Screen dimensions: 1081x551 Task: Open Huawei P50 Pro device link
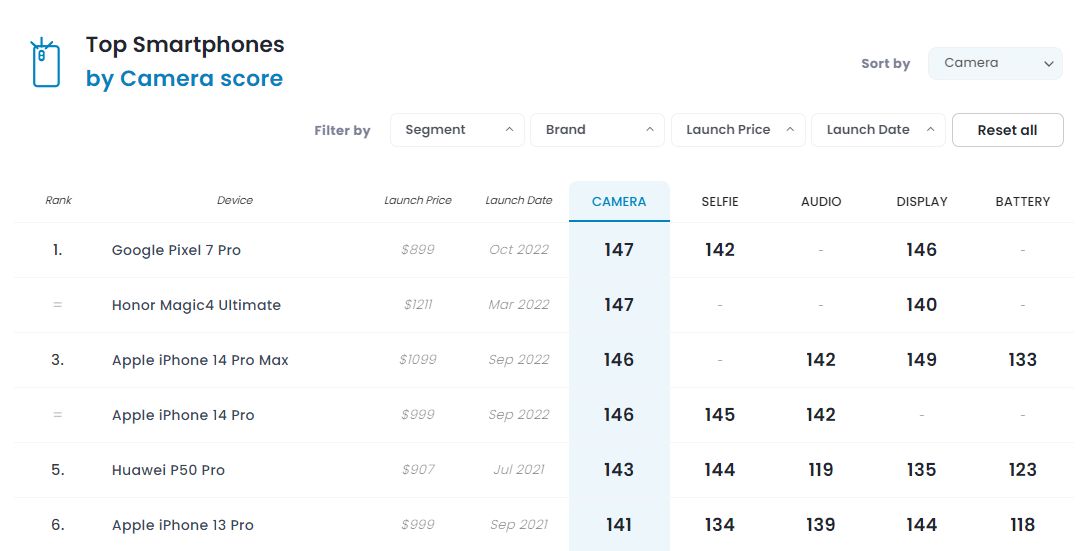168,470
